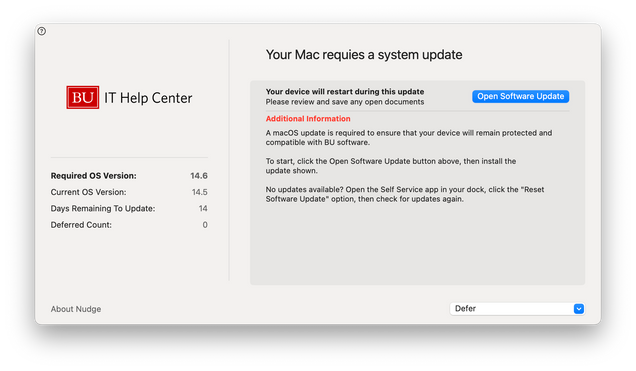Click the days remaining value 14
Image resolution: width=636 pixels, height=371 pixels.
pos(203,208)
